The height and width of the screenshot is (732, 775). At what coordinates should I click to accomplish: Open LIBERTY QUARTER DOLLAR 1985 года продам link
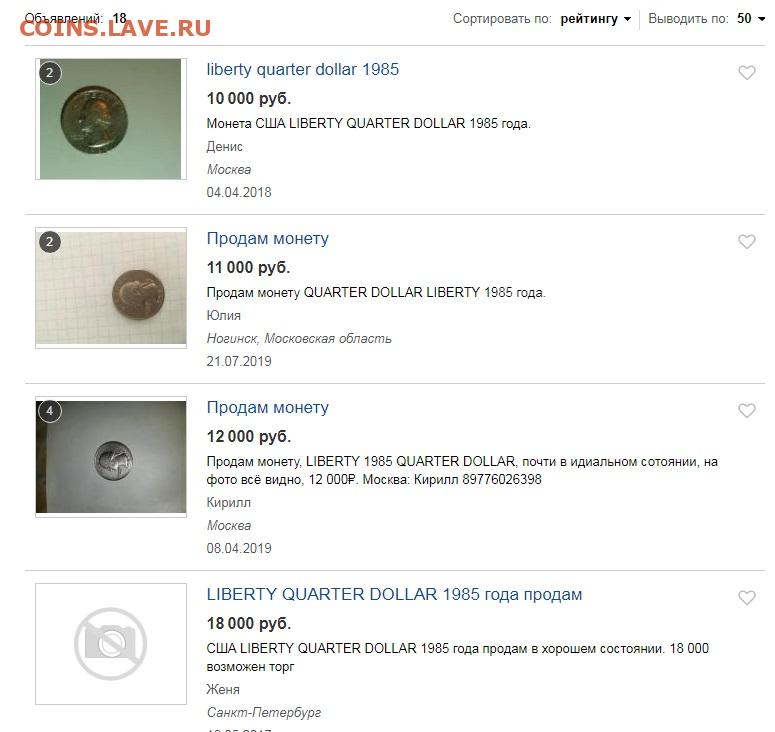[394, 594]
